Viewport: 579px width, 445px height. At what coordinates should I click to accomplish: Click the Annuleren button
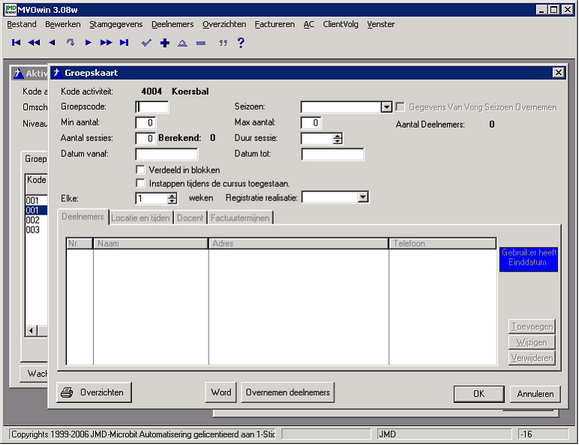coord(535,394)
